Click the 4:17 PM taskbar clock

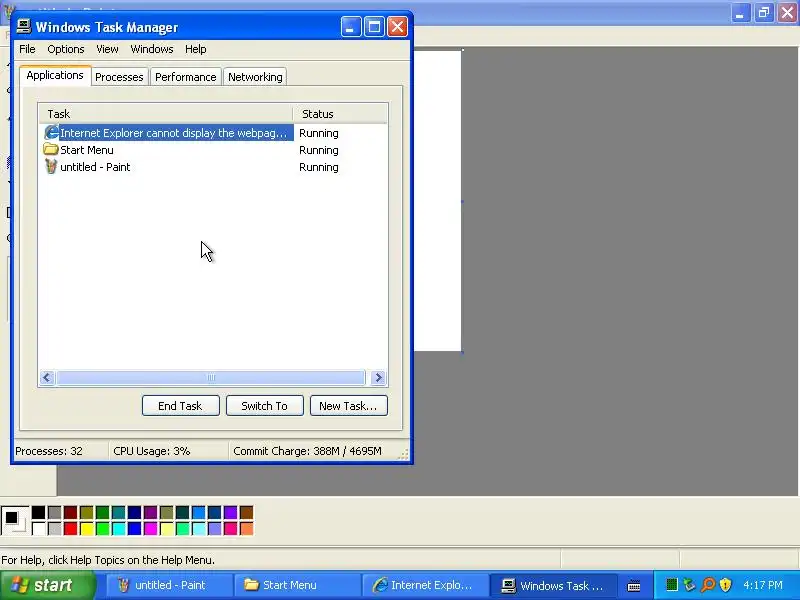point(763,585)
